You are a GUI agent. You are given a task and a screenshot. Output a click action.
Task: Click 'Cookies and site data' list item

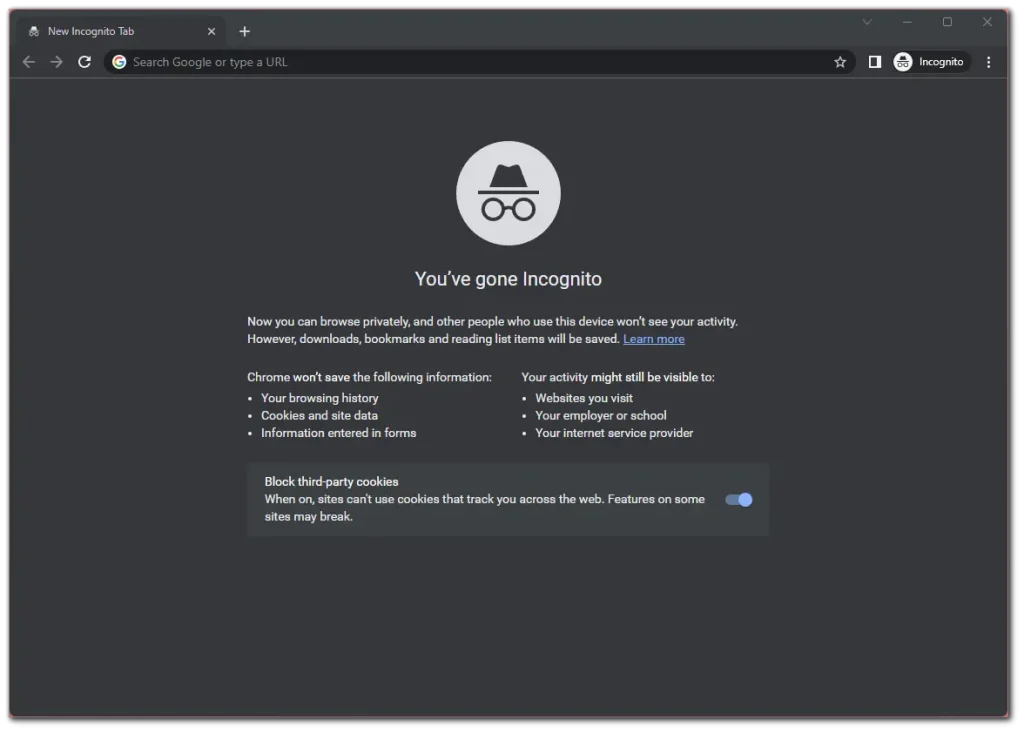tap(319, 415)
